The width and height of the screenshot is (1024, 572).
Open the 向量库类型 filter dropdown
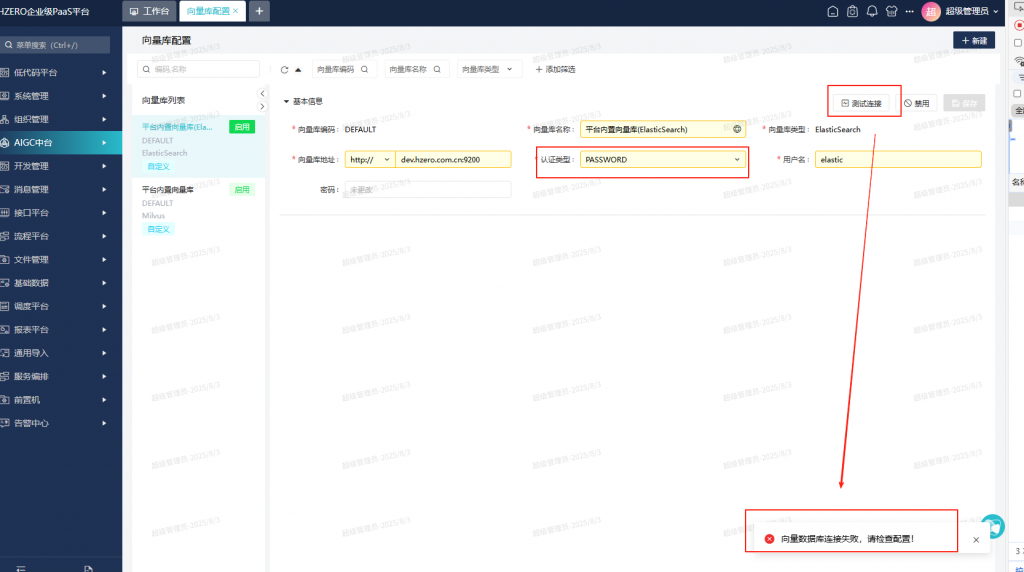490,70
